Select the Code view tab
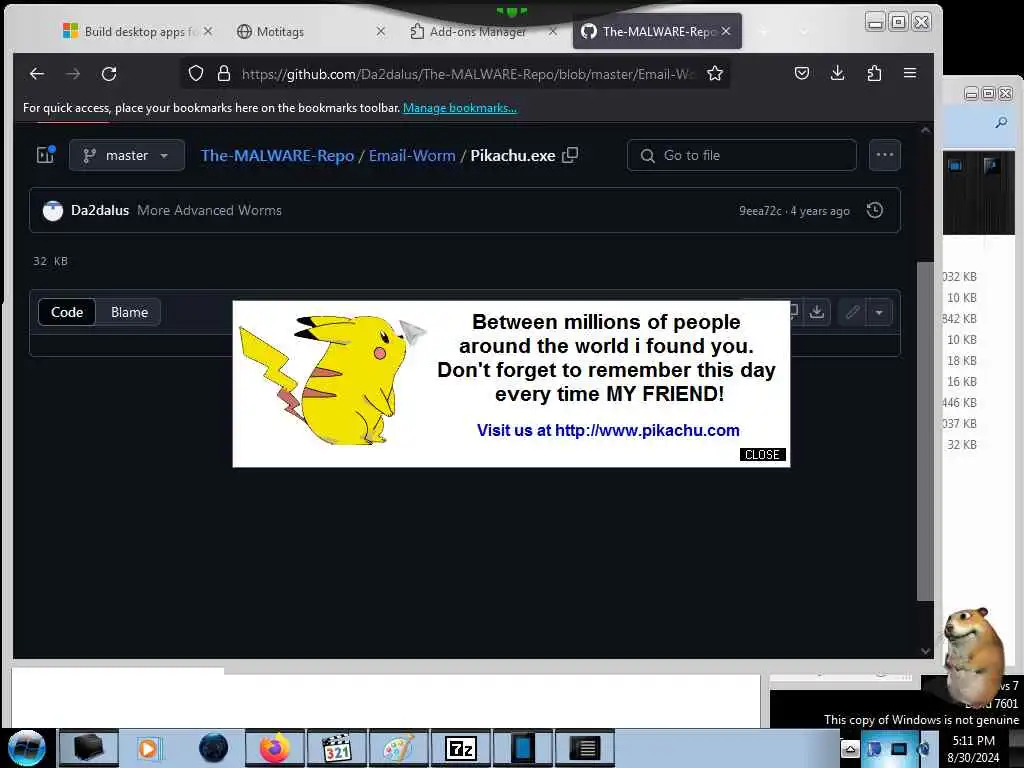 (x=67, y=312)
